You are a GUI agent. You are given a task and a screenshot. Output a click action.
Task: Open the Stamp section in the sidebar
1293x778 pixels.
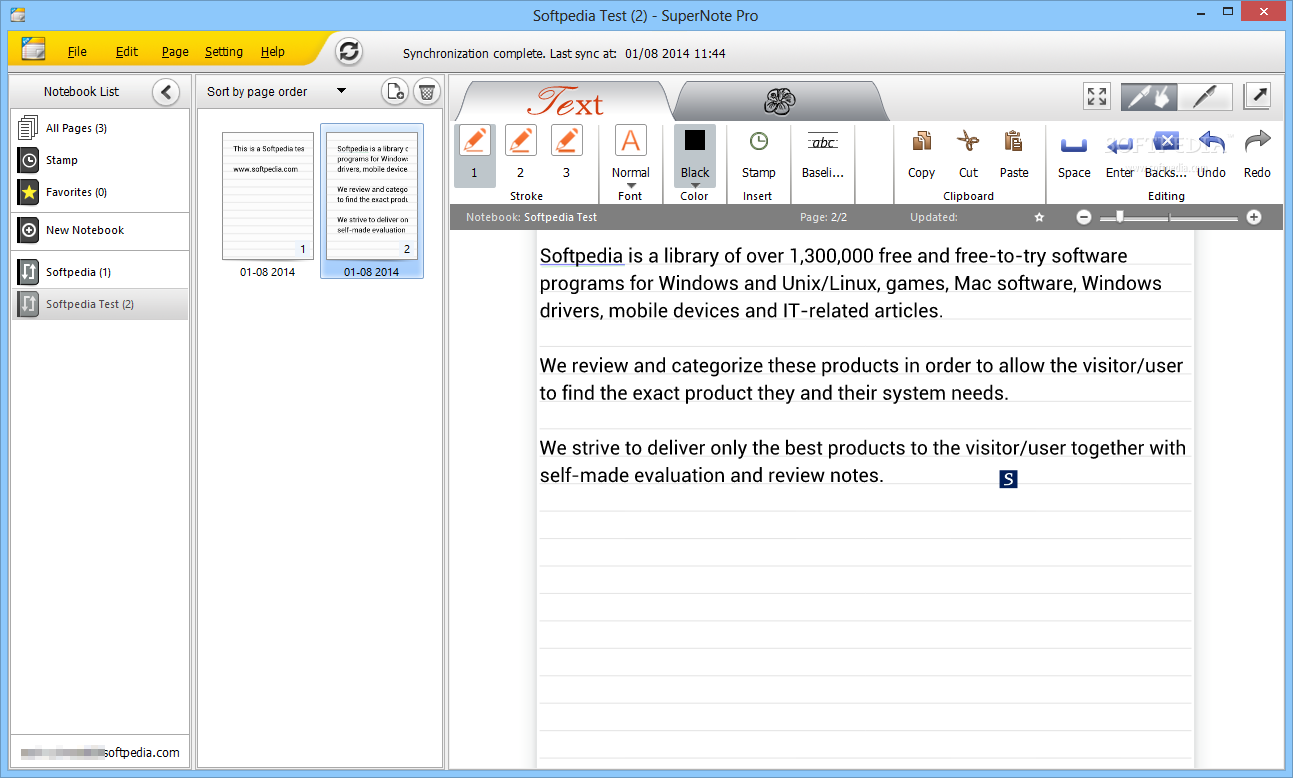pos(100,160)
